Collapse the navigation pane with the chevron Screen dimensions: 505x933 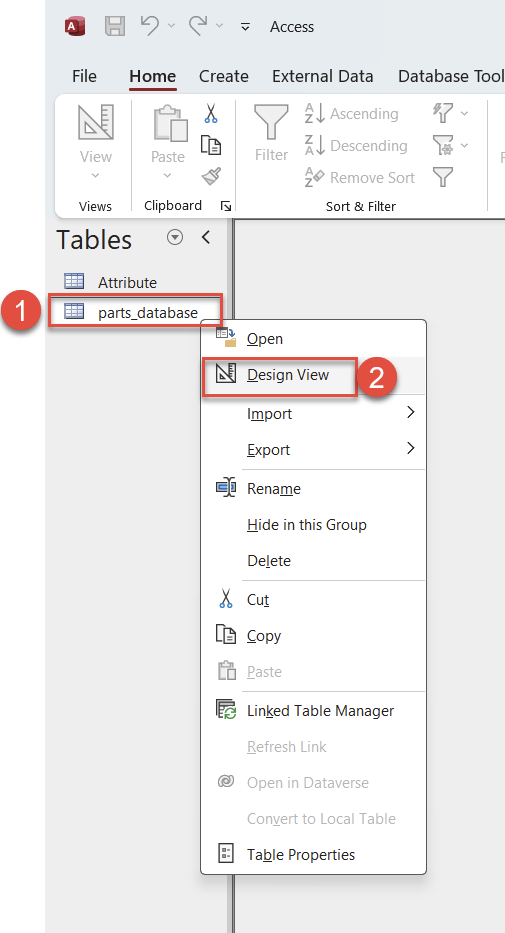coord(206,237)
